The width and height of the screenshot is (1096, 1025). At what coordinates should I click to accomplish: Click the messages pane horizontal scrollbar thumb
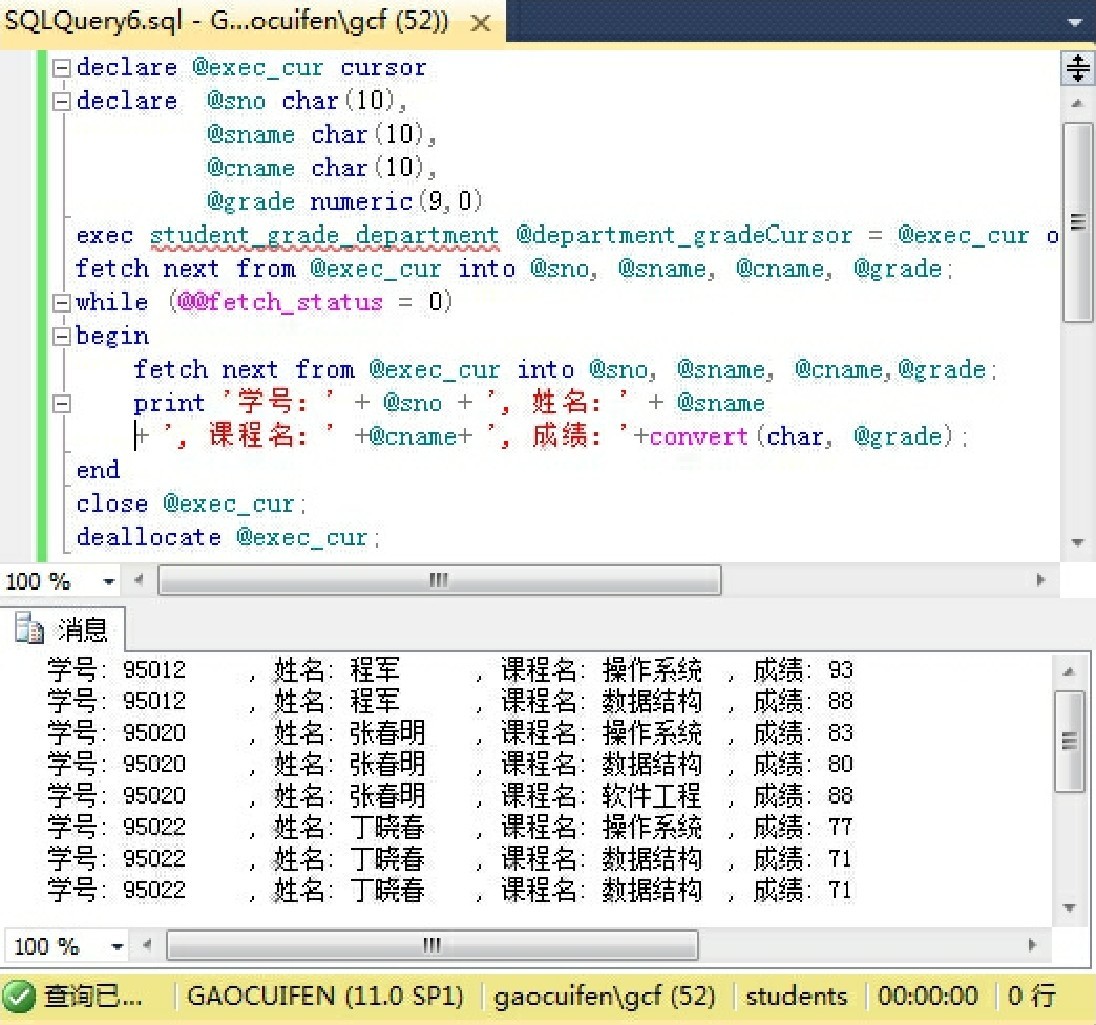[x=432, y=945]
